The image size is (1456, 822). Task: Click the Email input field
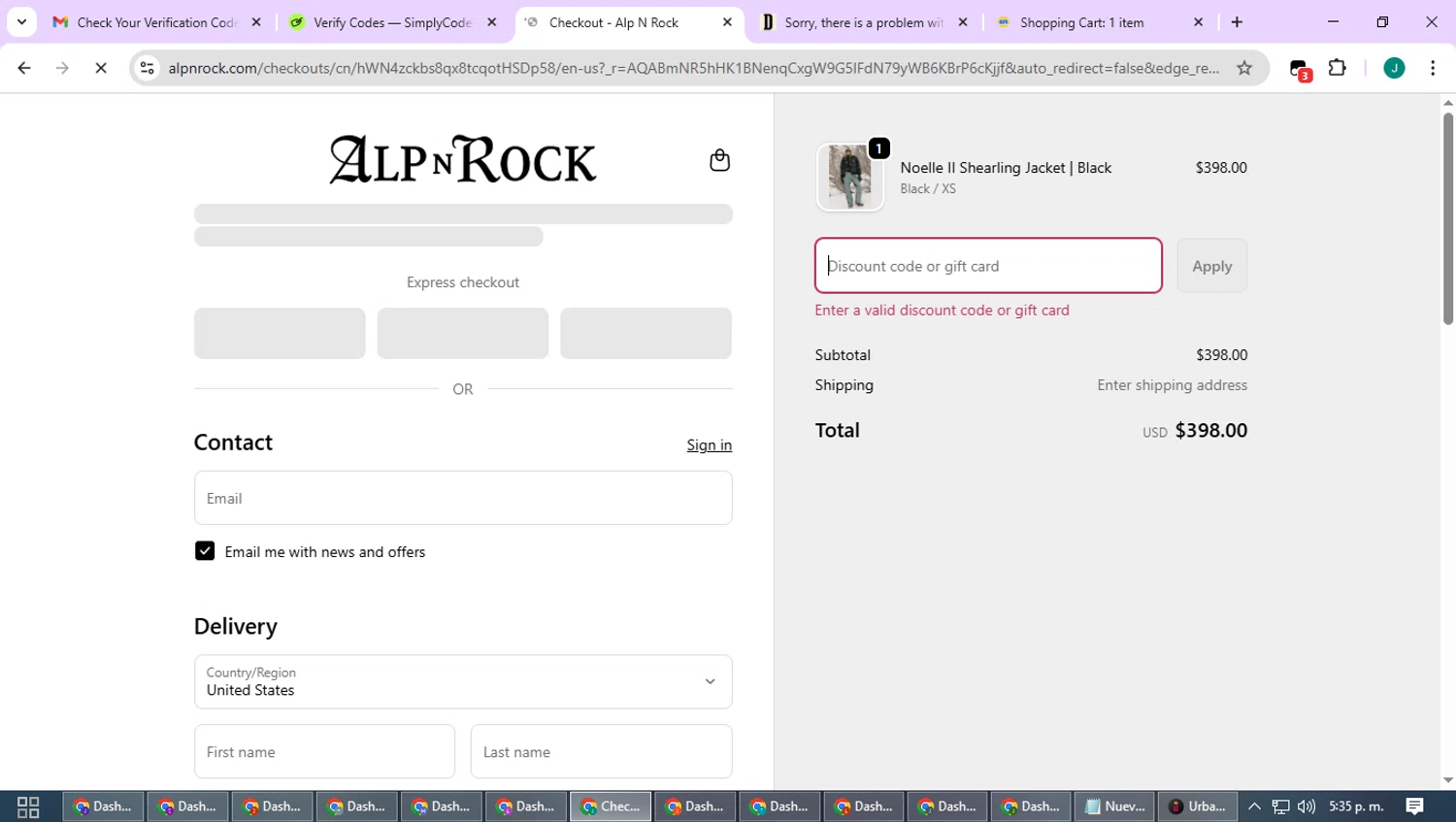(x=463, y=498)
